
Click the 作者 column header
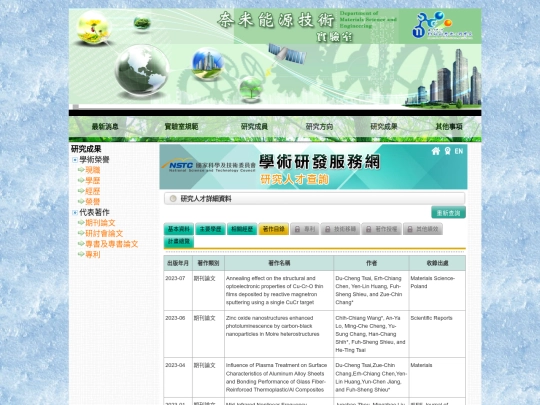click(x=371, y=263)
